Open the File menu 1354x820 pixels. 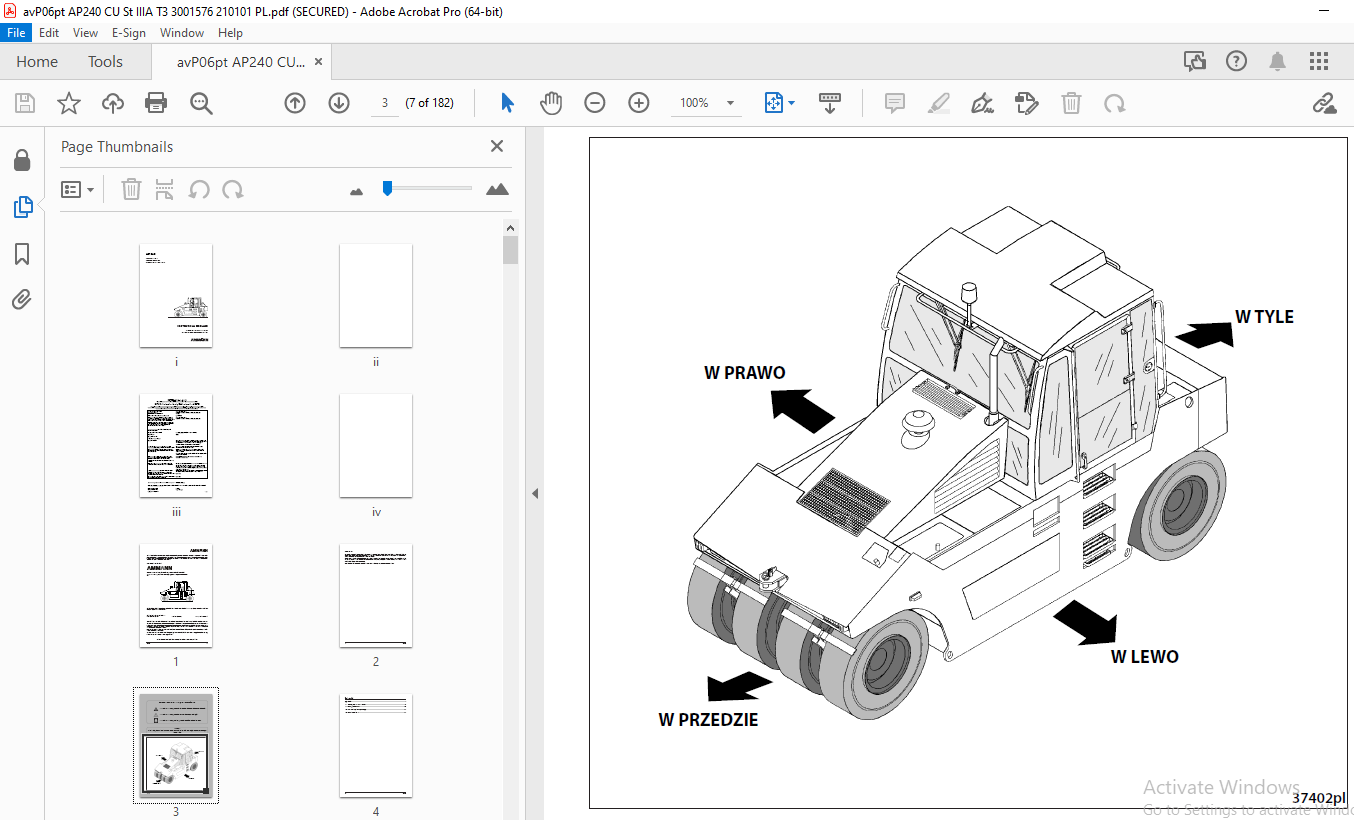(18, 33)
